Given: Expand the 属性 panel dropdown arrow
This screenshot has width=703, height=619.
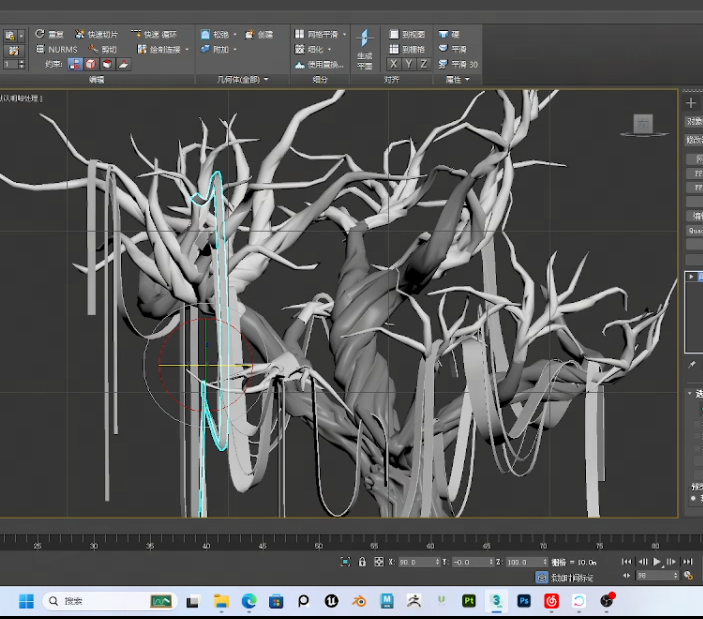Looking at the screenshot, I should 469,79.
